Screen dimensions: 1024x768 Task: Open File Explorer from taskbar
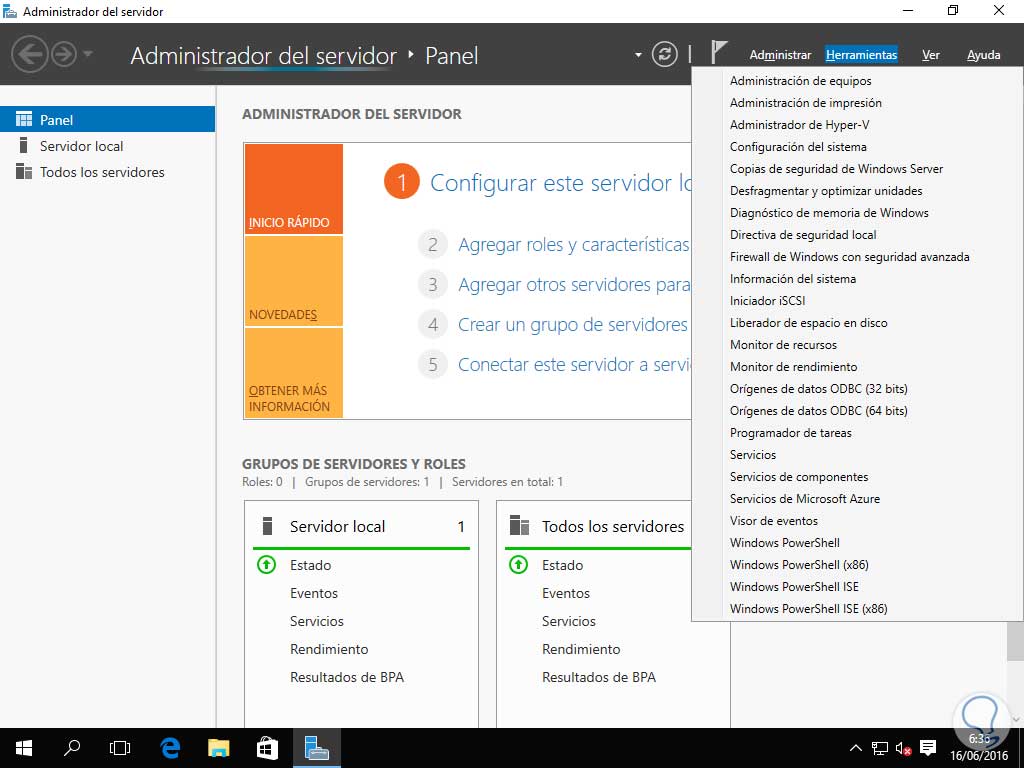tap(219, 748)
